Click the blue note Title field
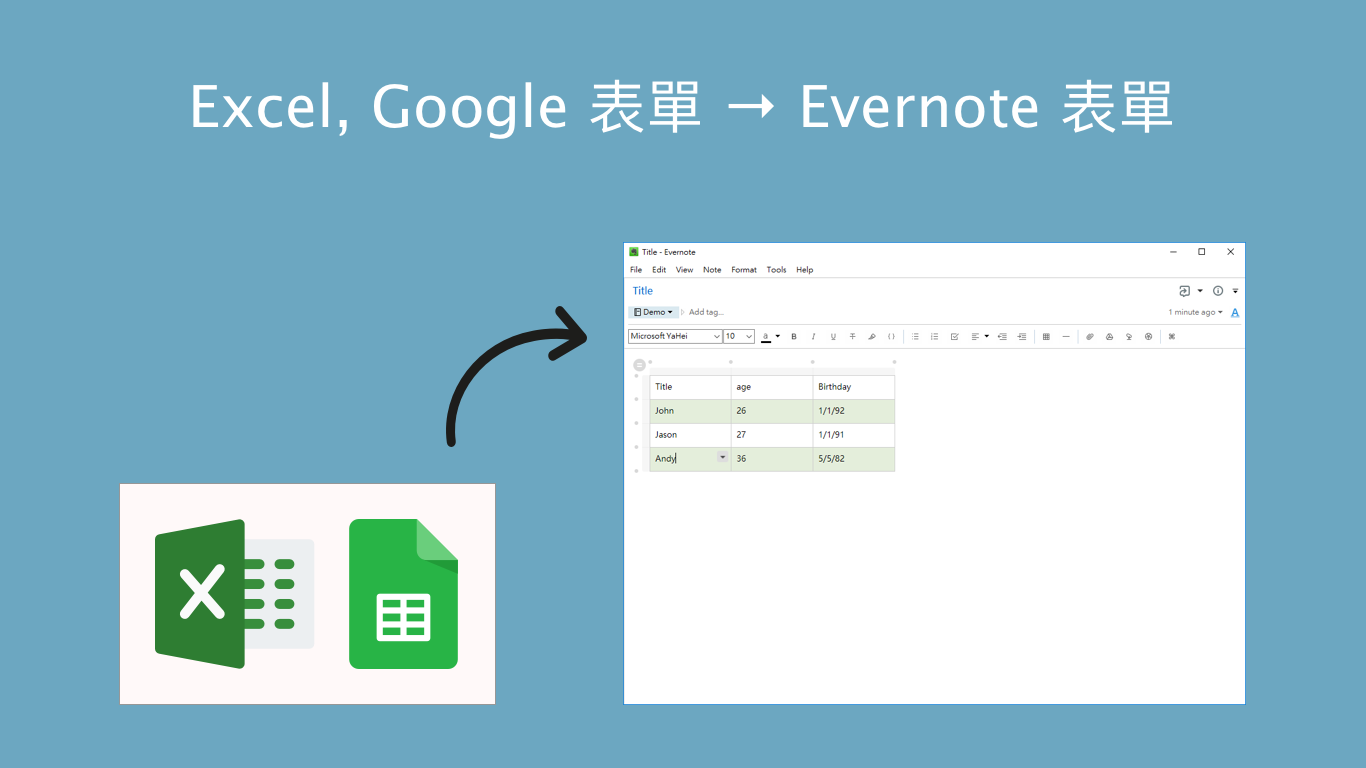 pyautogui.click(x=643, y=291)
